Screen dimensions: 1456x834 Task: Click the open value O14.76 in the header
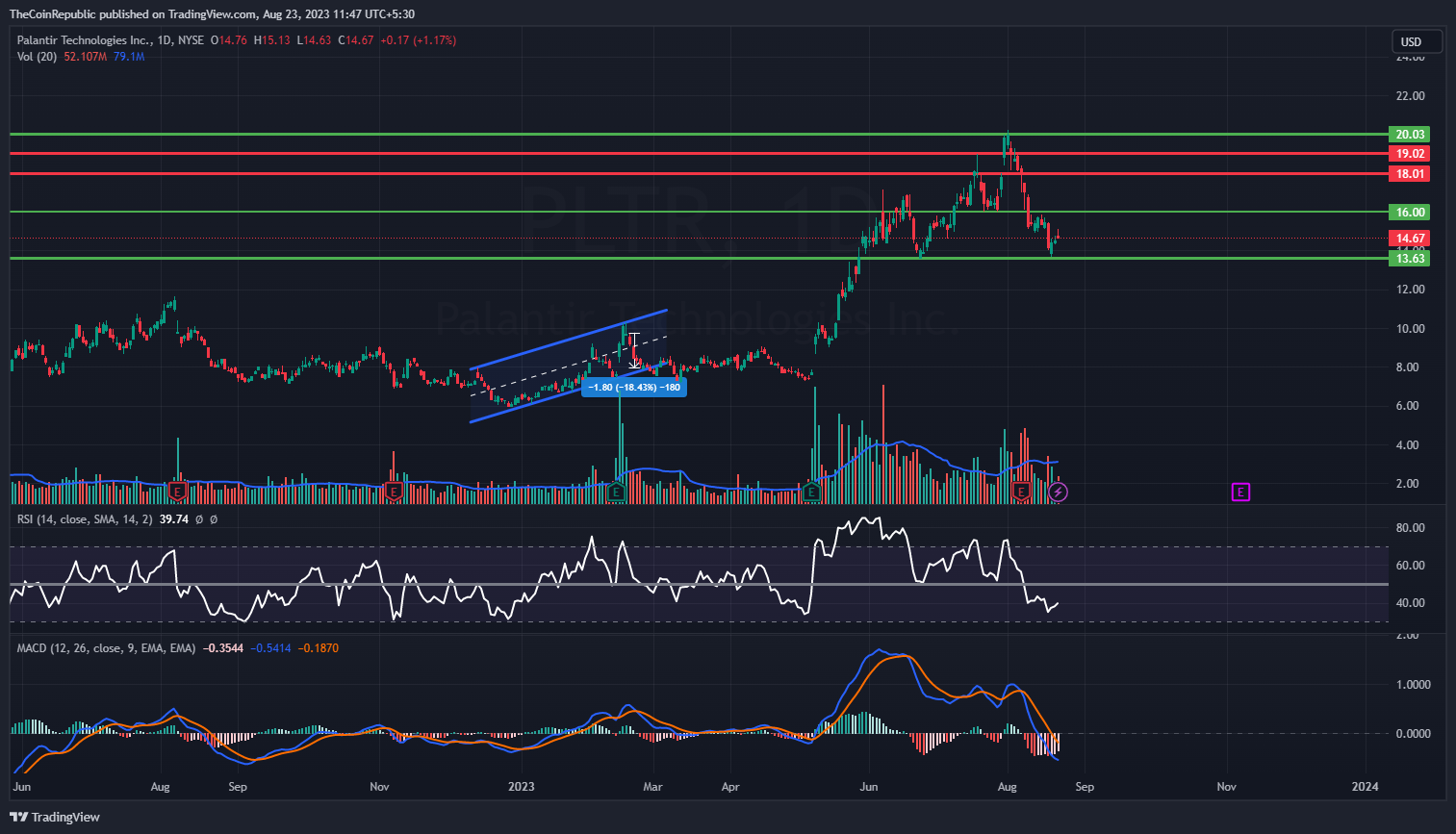(230, 40)
